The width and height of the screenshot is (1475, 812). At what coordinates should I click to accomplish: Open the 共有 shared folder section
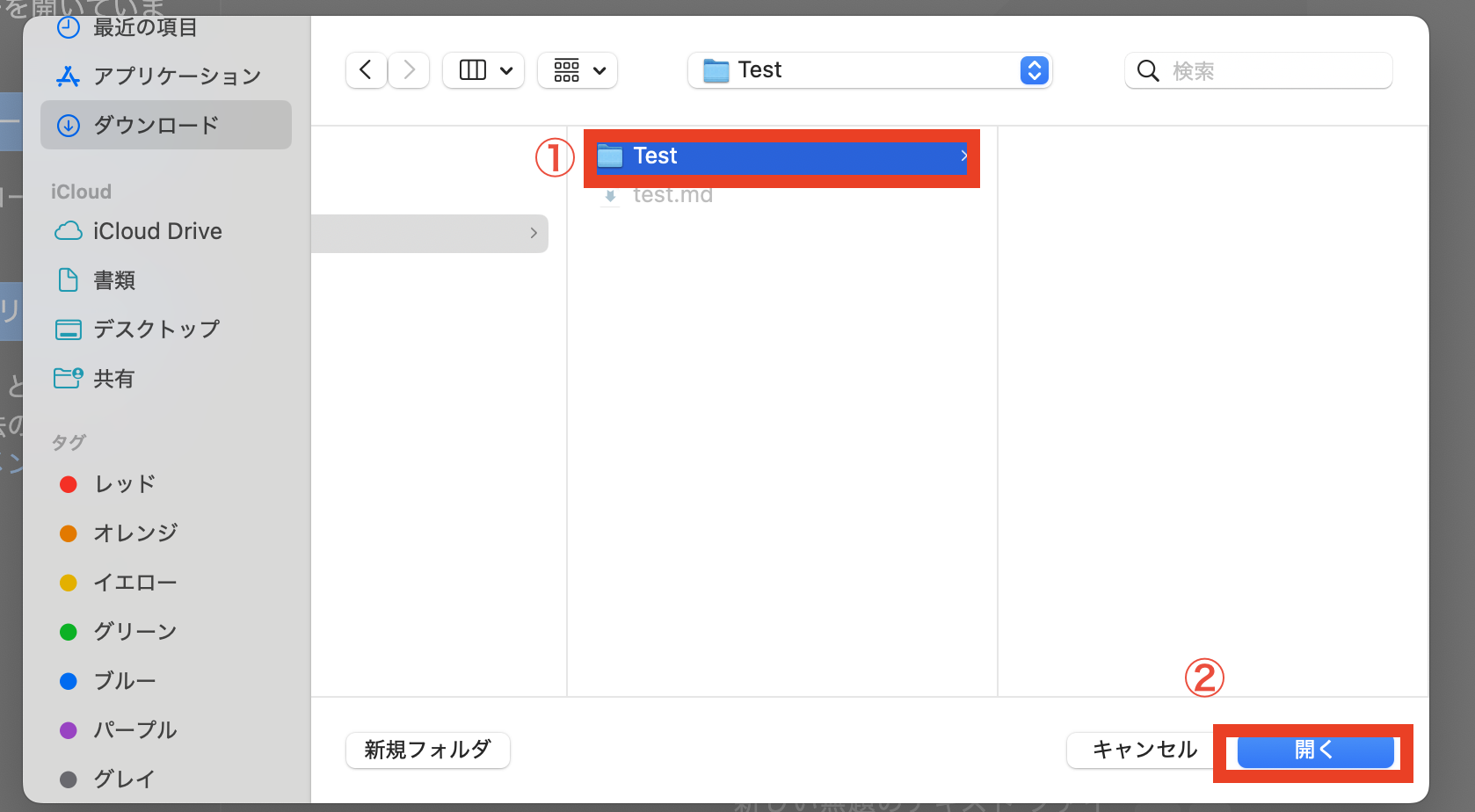tap(113, 378)
